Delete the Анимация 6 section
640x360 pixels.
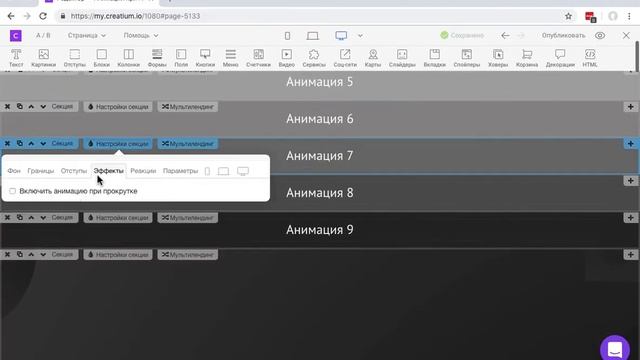7,107
